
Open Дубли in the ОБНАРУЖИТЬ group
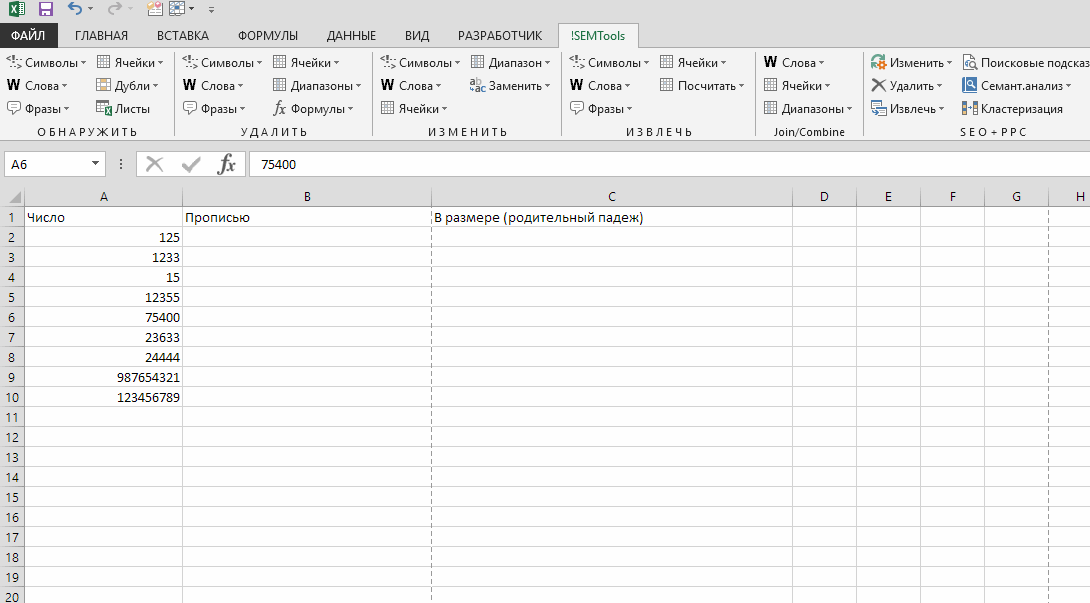[127, 86]
